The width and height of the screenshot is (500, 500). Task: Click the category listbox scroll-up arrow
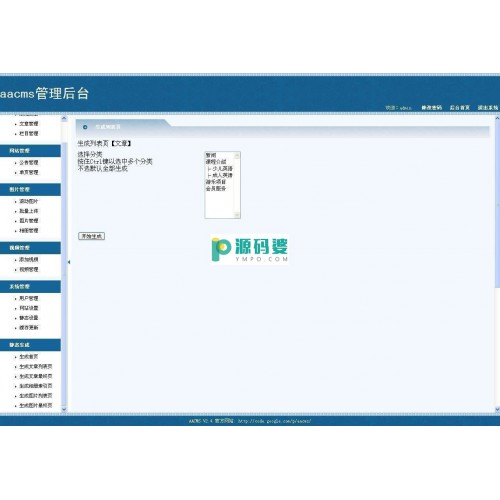(237, 155)
